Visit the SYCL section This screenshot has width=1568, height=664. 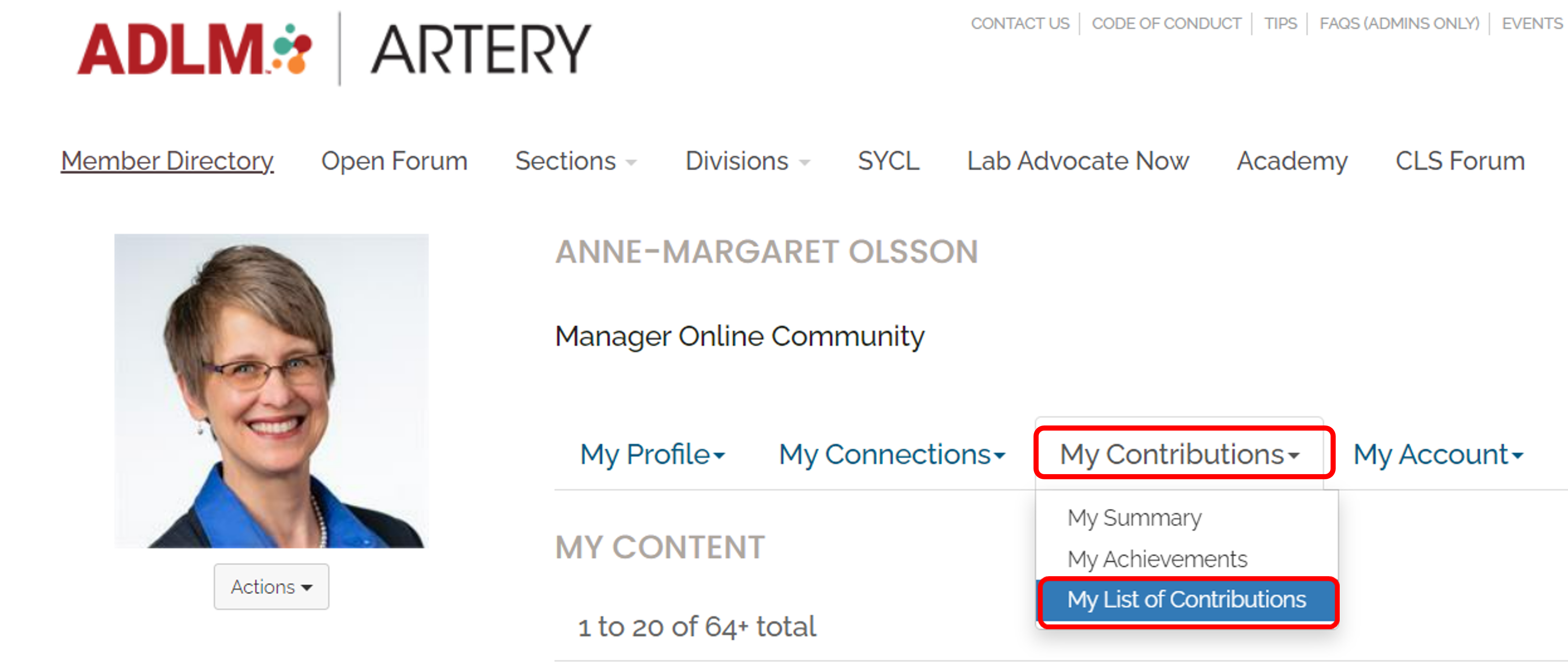(888, 161)
